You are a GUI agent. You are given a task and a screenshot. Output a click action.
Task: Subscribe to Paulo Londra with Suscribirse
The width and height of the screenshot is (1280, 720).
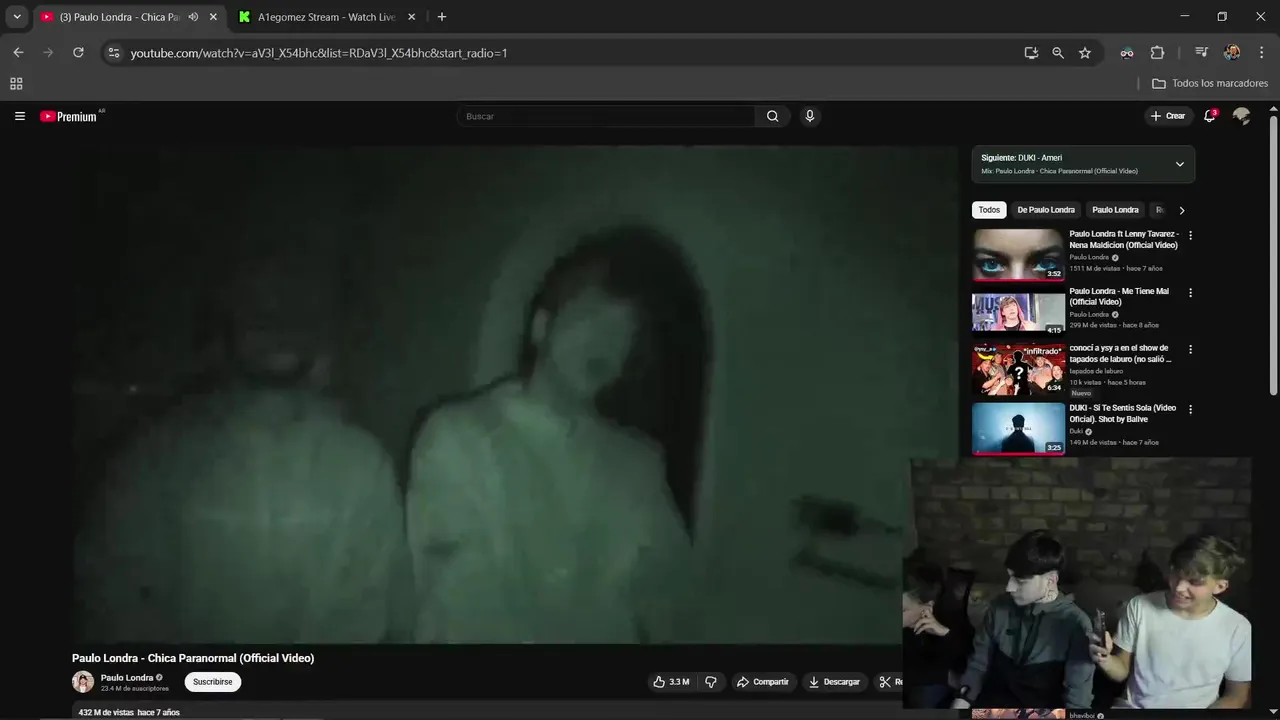213,682
